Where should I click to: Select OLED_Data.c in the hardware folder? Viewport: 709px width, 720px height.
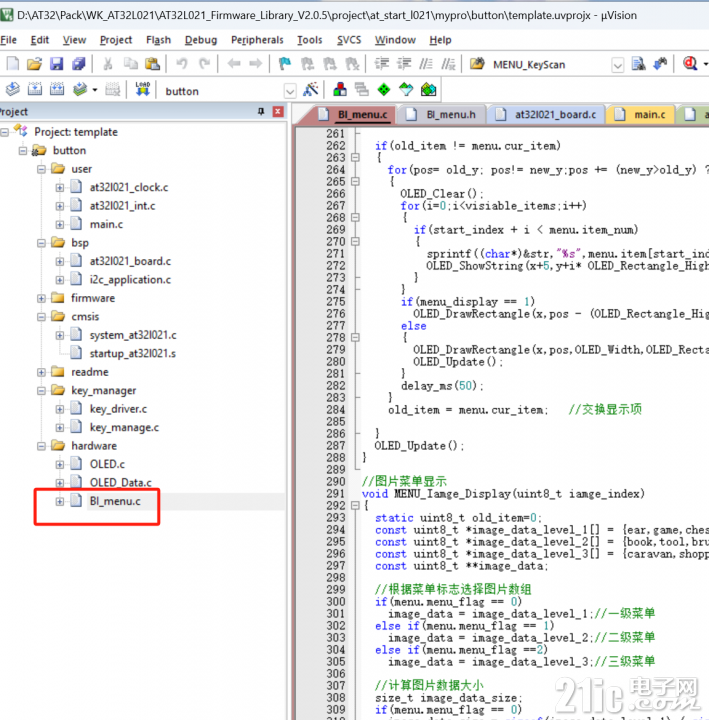121,483
